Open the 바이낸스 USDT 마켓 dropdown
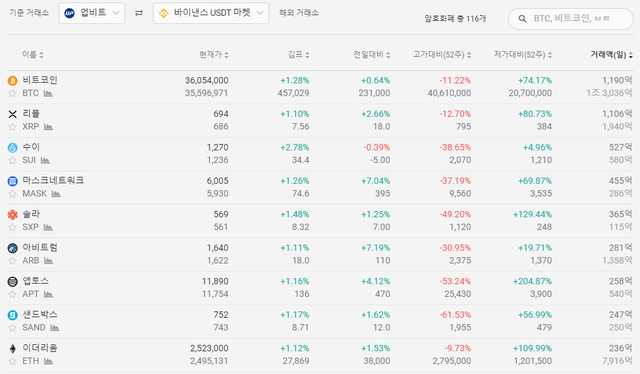Viewport: 640px width, 374px height. tap(211, 13)
